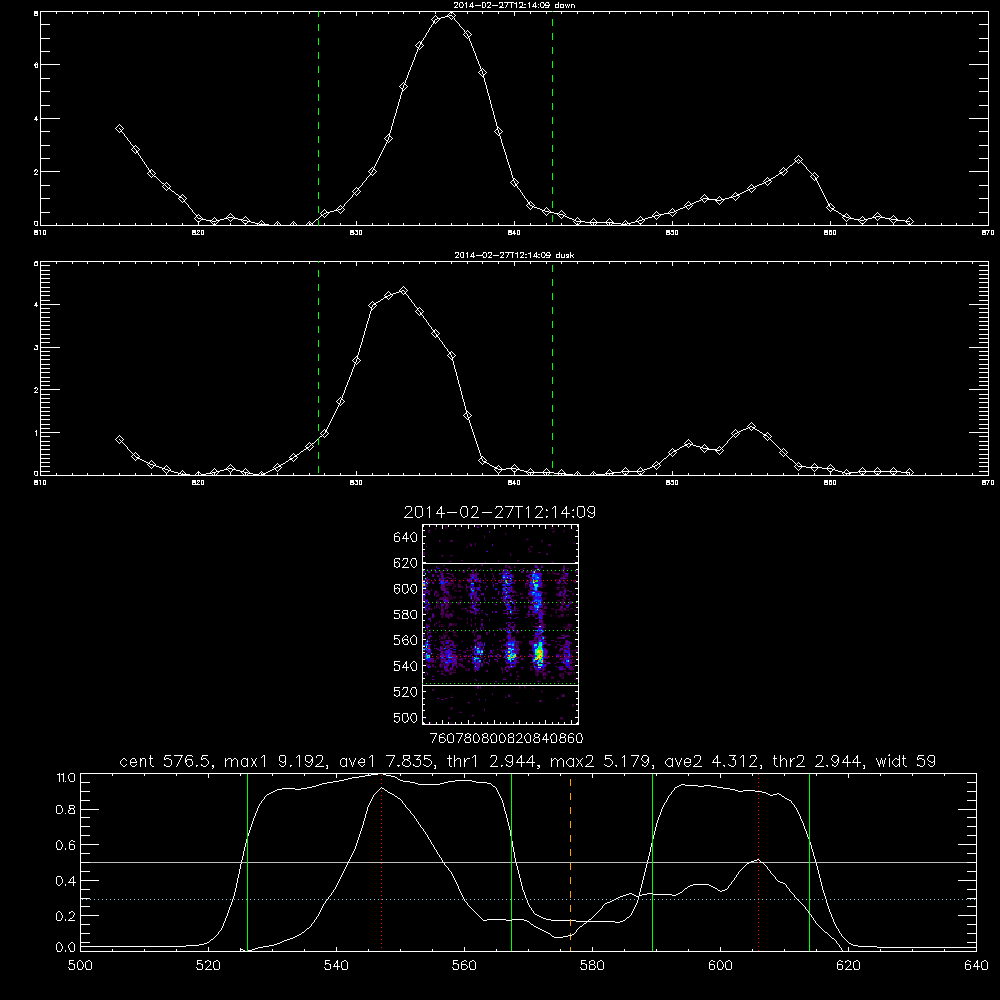Image resolution: width=1000 pixels, height=1000 pixels.
Task: Click the 'thr1 2.944' value in stats line
Action: point(490,761)
